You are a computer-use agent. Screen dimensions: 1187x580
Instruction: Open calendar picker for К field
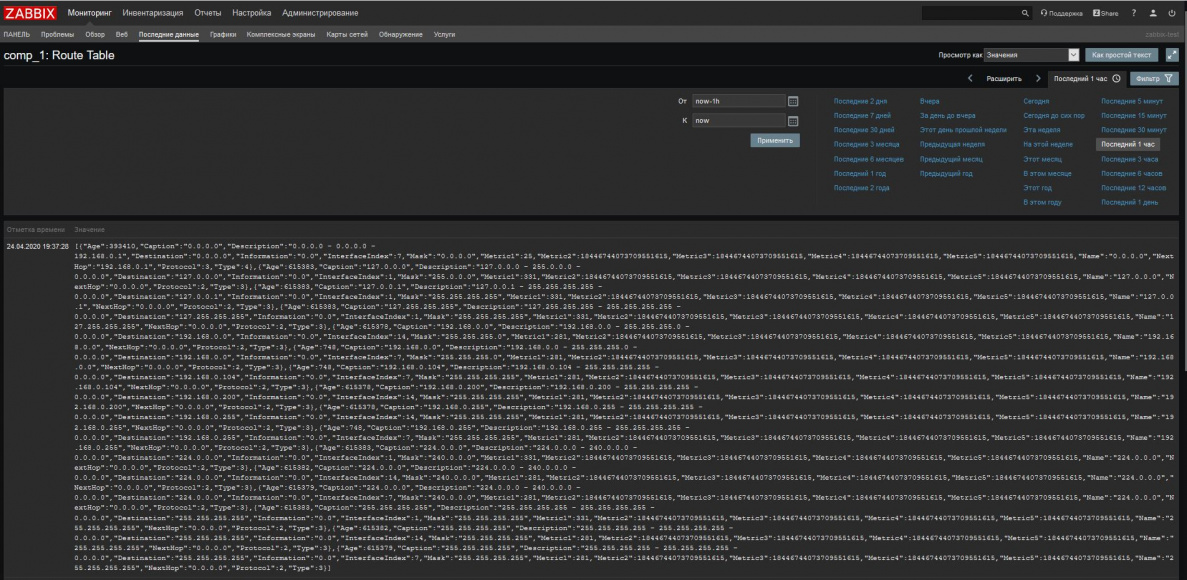coord(794,121)
